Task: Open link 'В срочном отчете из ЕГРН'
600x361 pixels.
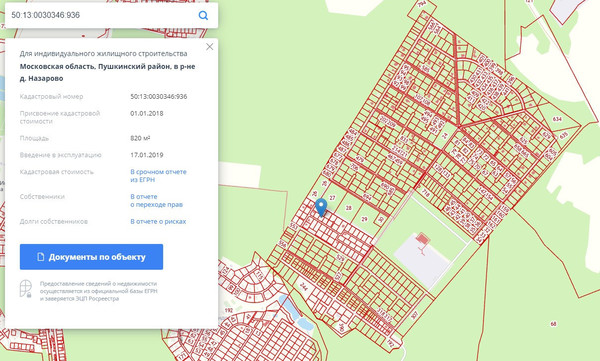Action: pyautogui.click(x=158, y=176)
